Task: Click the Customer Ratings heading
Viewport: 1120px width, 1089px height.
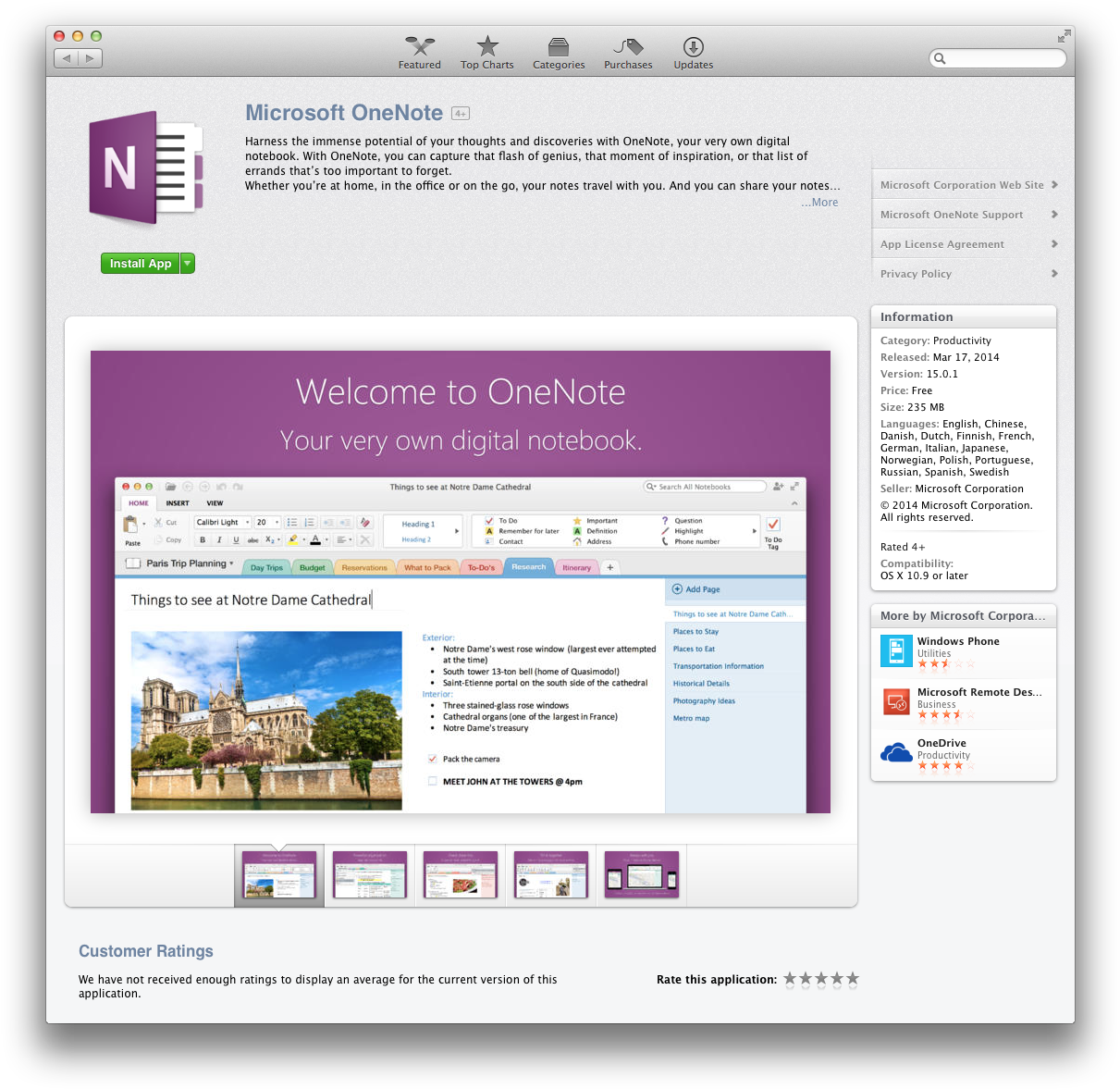Action: pos(146,951)
